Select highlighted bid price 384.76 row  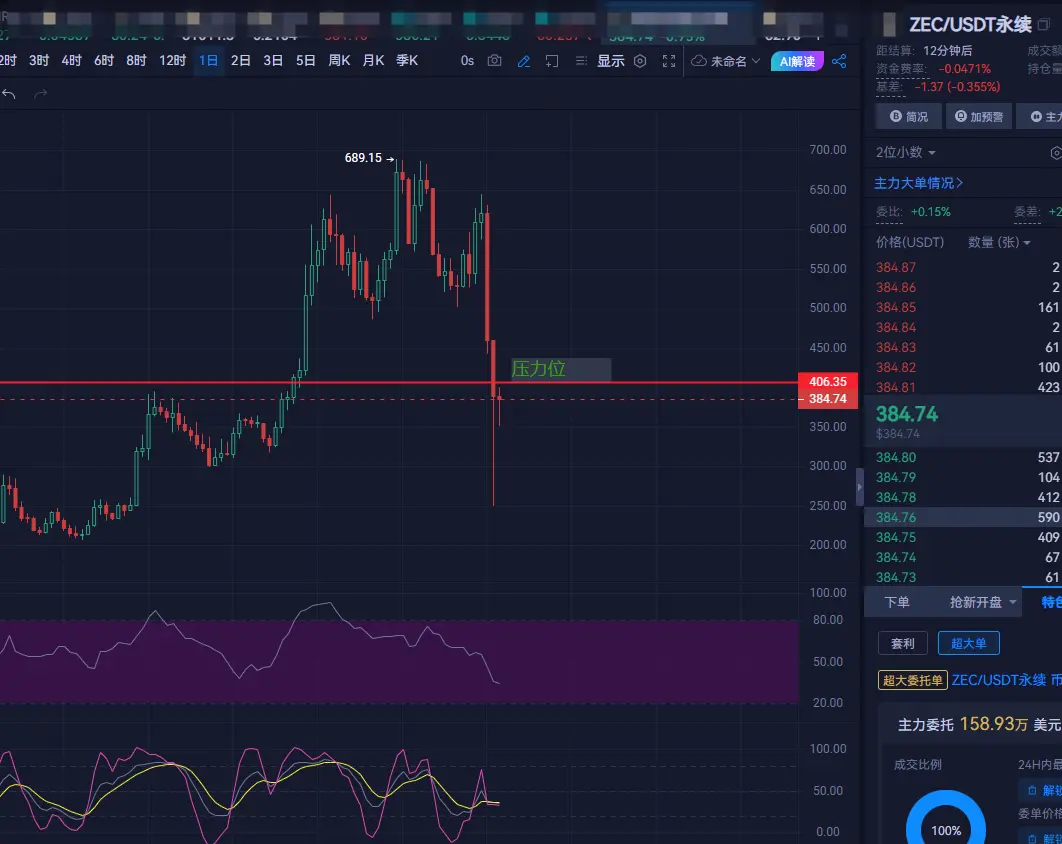tap(962, 518)
